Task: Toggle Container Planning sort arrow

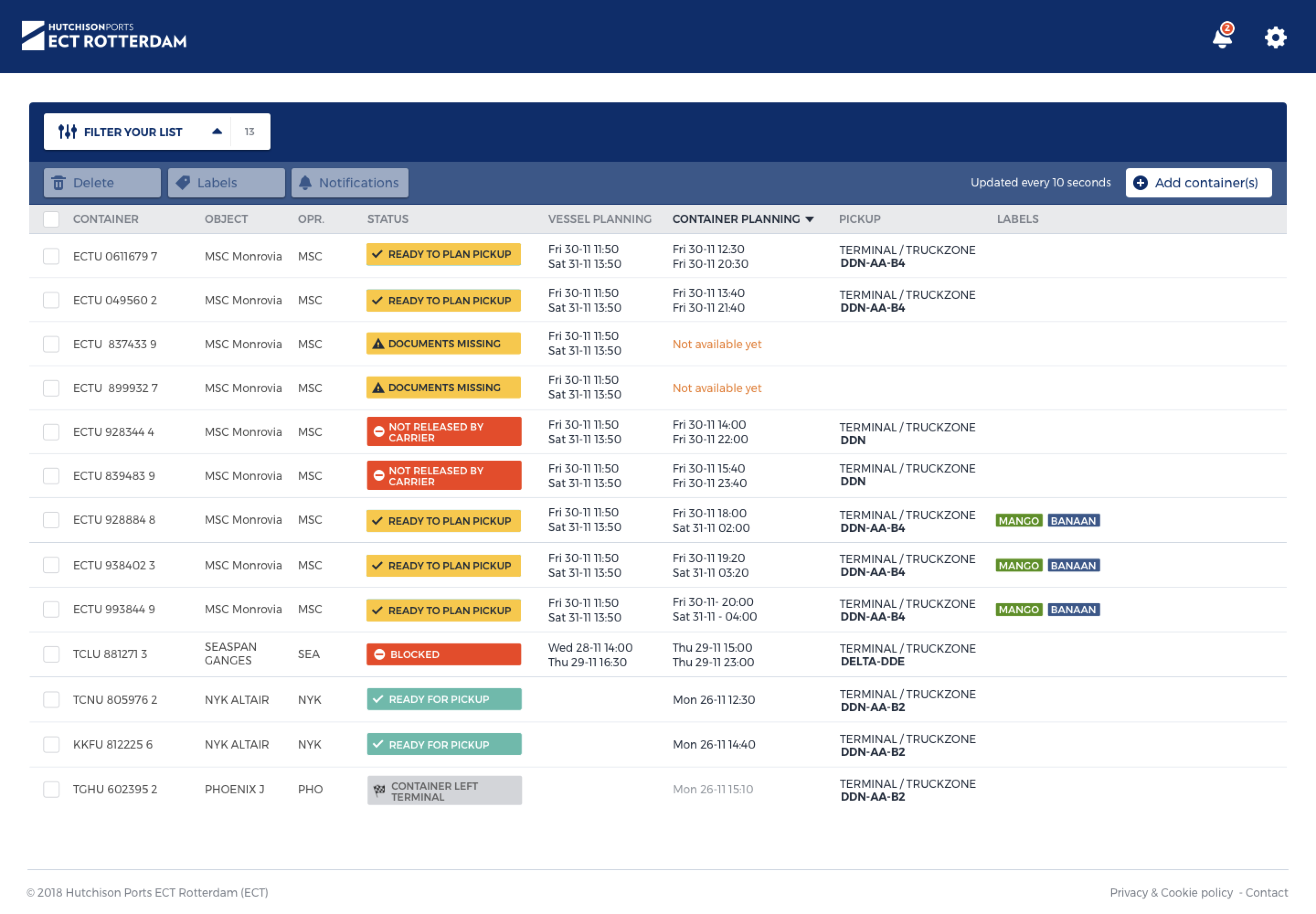Action: (809, 219)
